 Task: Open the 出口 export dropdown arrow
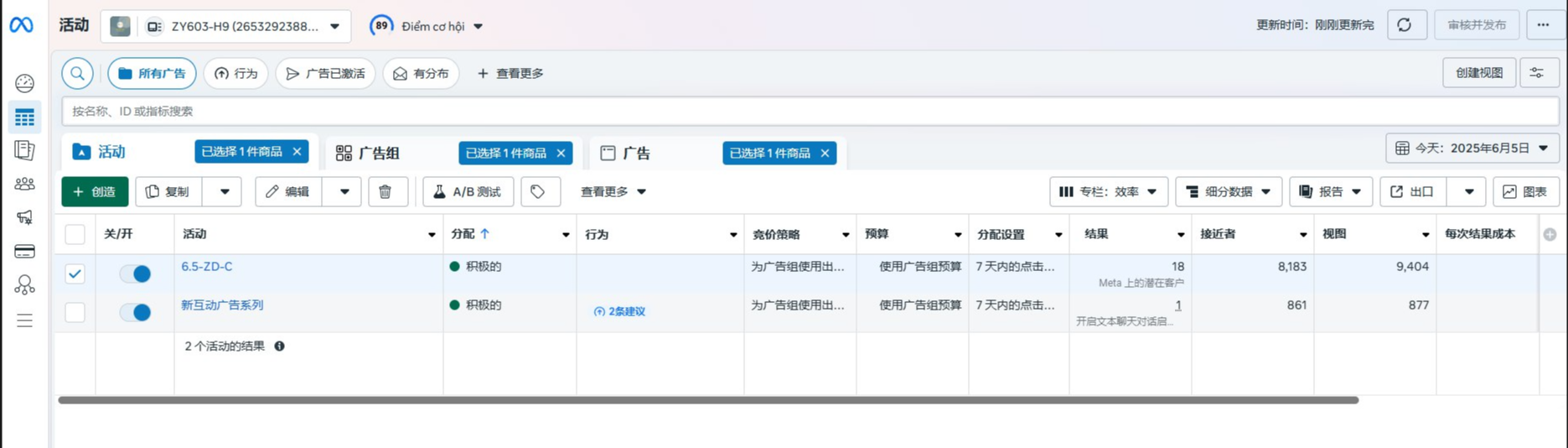click(1468, 191)
